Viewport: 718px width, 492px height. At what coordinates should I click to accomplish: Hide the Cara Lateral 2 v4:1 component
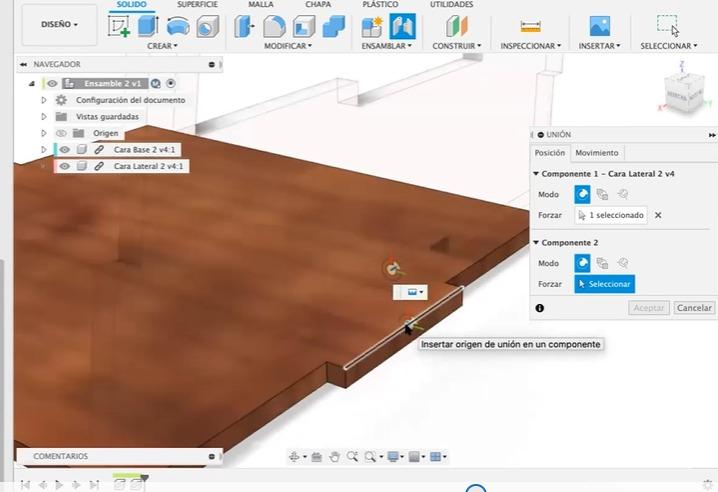(x=65, y=166)
